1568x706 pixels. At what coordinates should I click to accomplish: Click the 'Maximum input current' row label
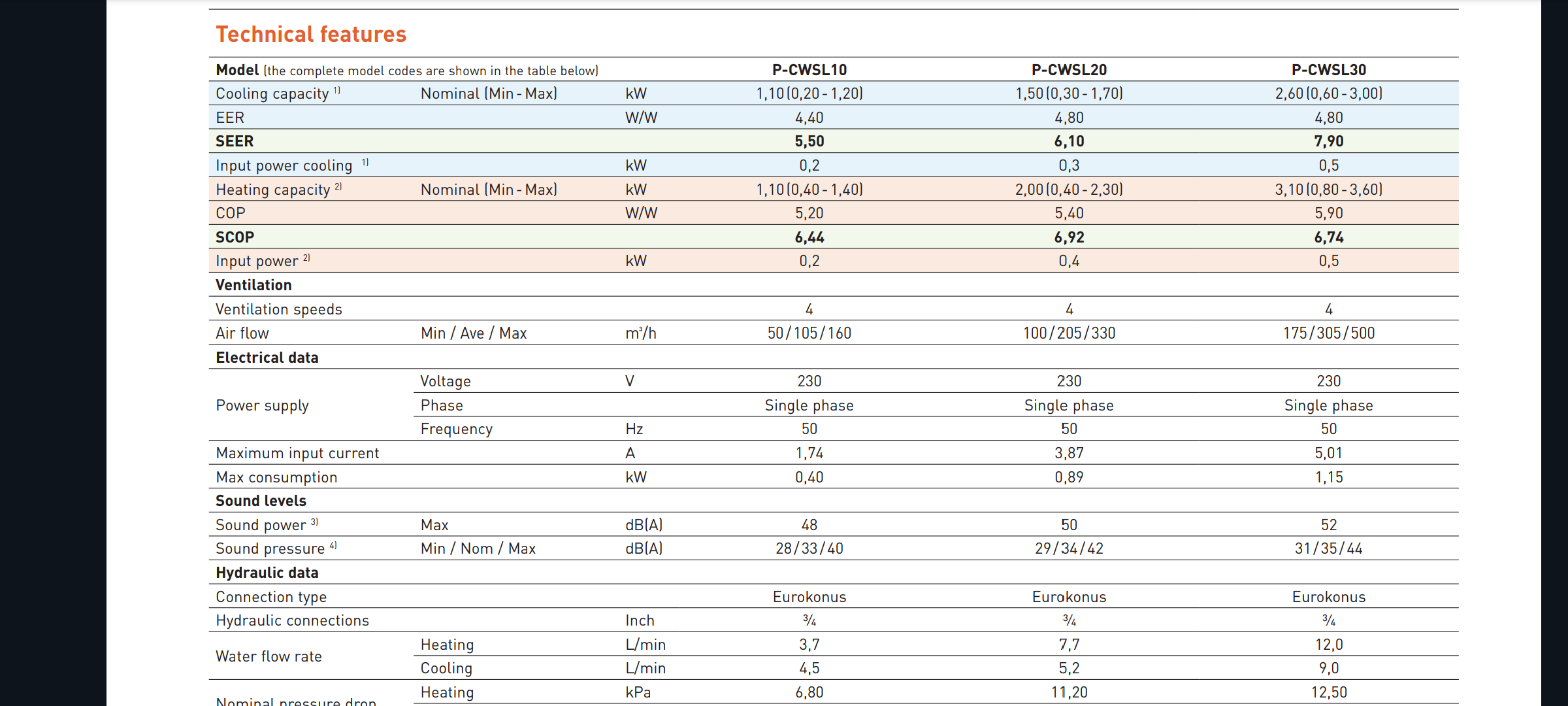click(x=297, y=453)
